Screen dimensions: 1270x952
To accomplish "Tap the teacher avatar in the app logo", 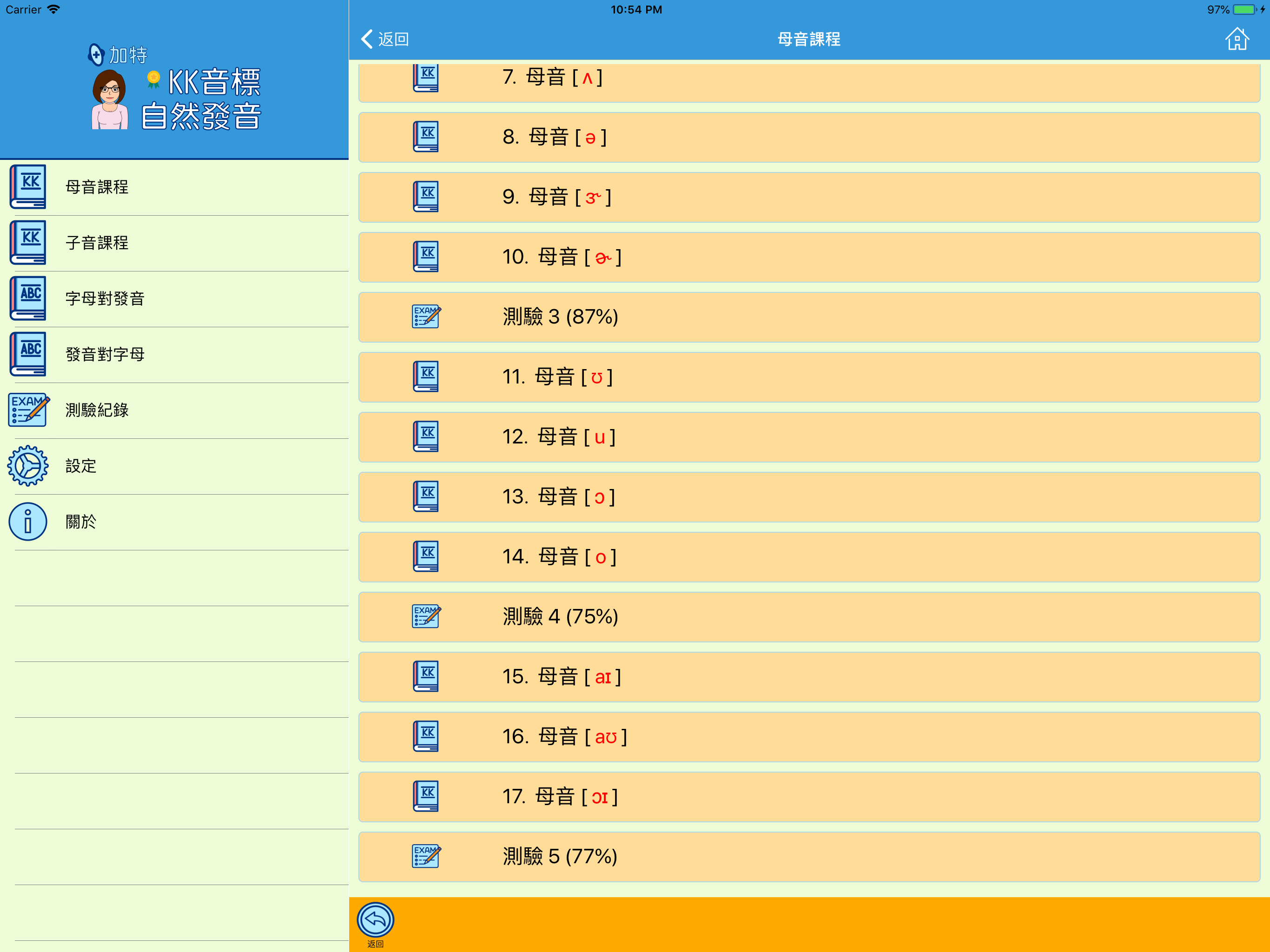I will [110, 99].
